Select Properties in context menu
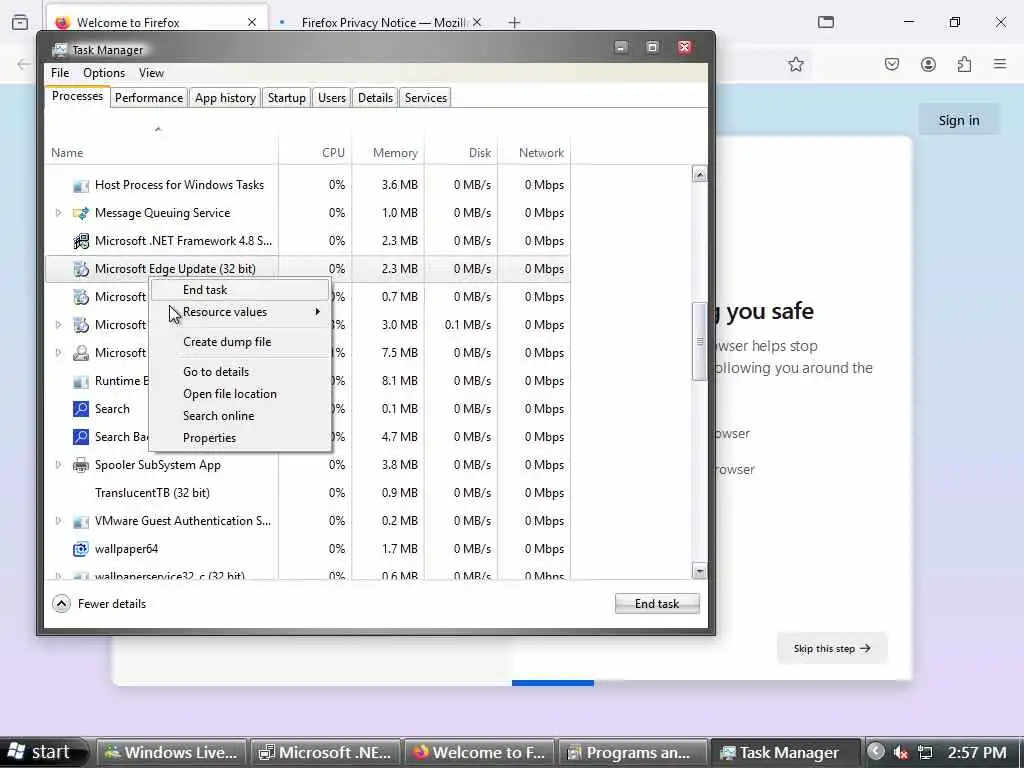1024x768 pixels. click(x=240, y=438)
